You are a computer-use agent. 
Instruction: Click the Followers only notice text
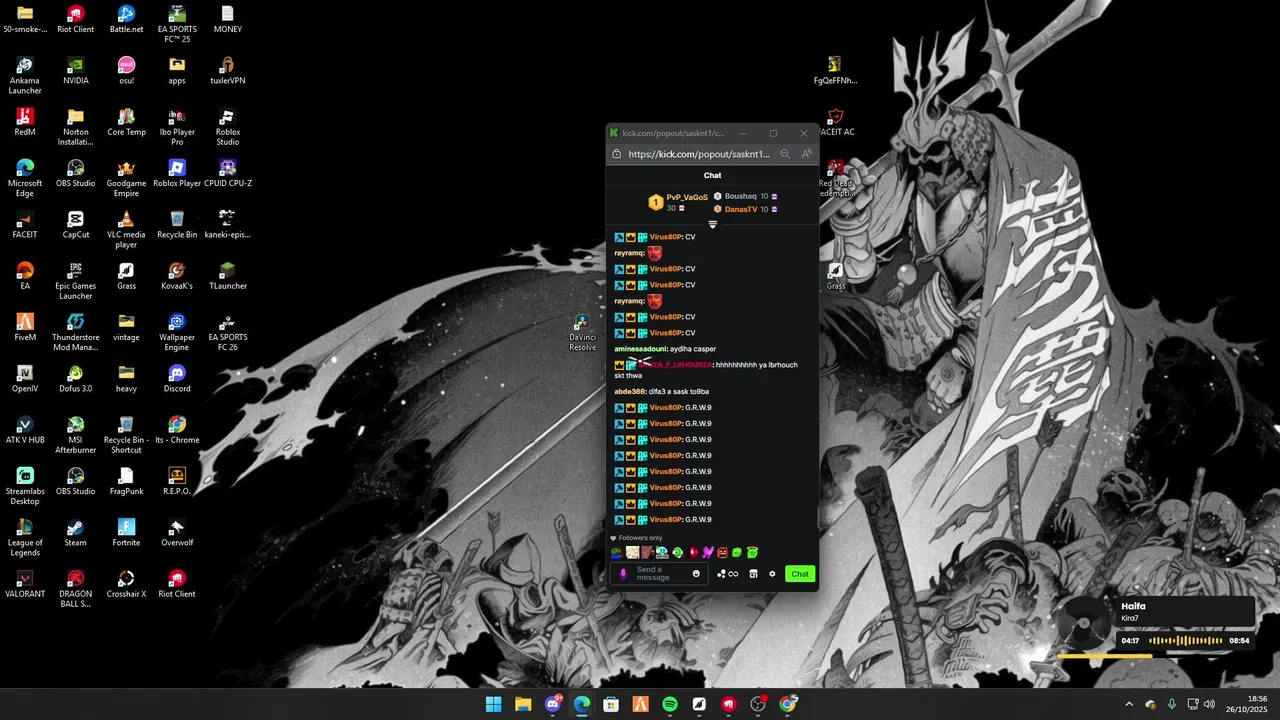(640, 538)
